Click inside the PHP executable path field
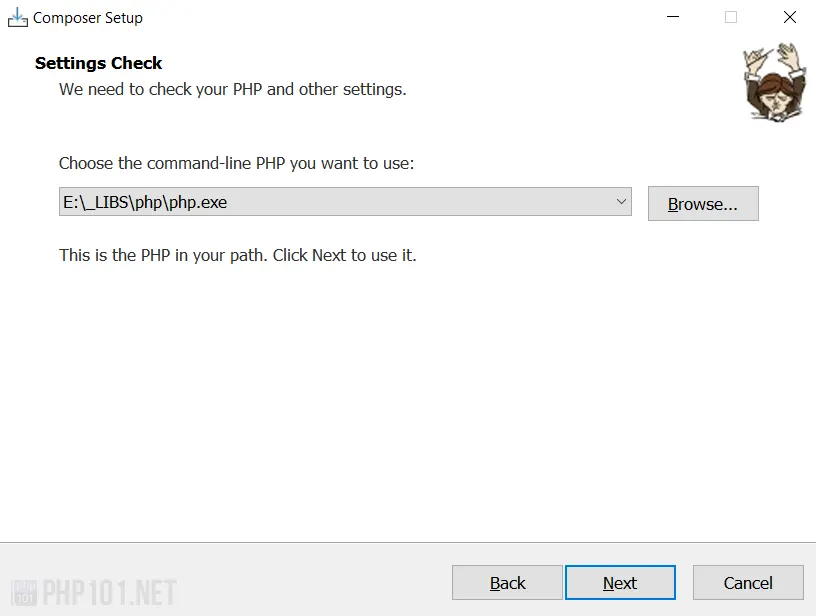Viewport: 816px width, 616px height. [x=300, y=201]
